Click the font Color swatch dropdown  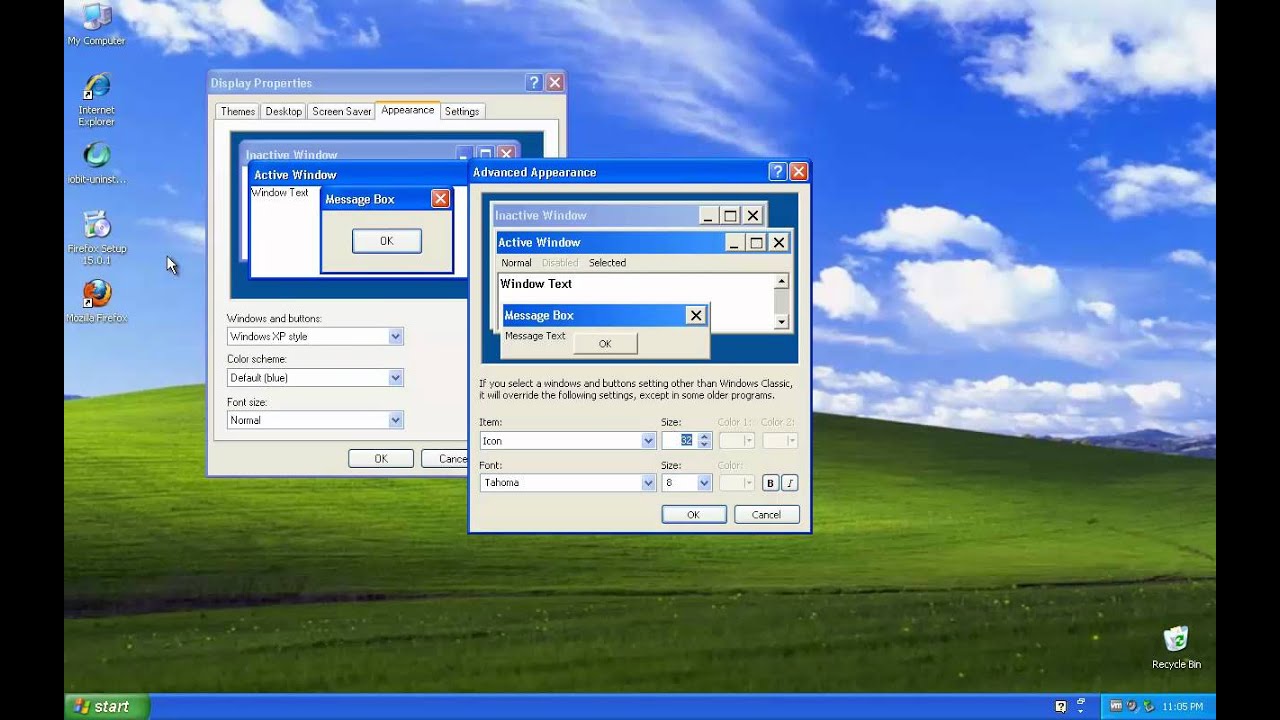click(737, 483)
